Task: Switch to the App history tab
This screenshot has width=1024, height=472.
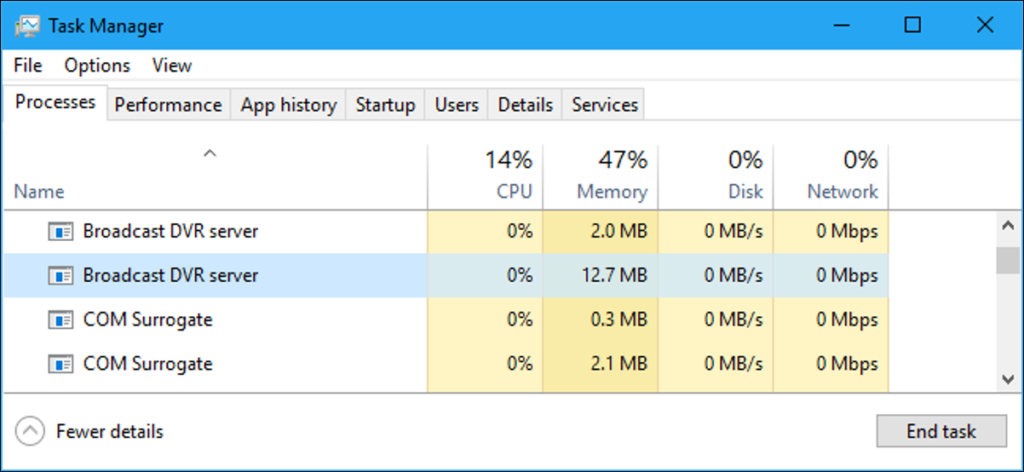Action: (288, 105)
